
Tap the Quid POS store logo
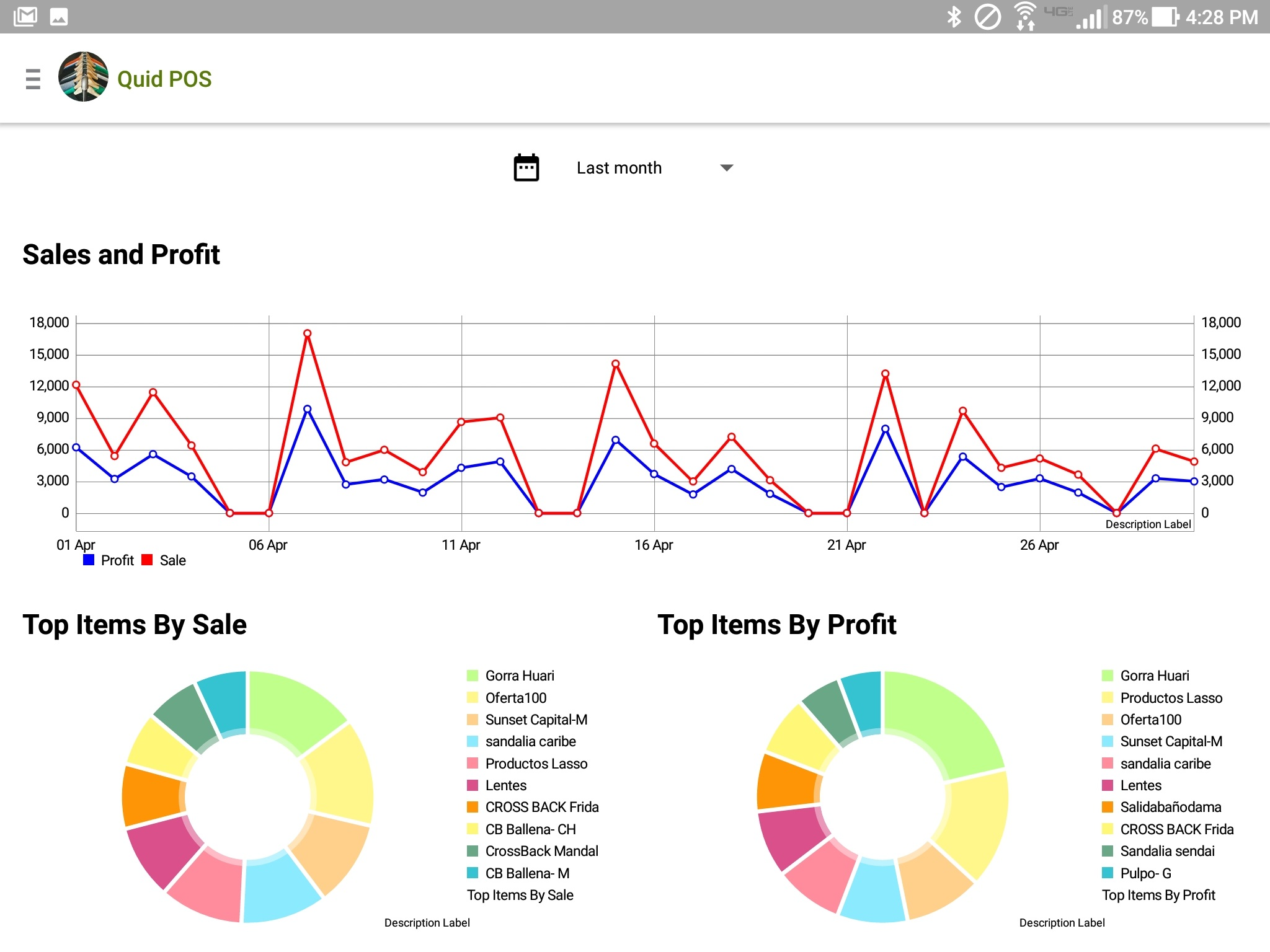83,77
